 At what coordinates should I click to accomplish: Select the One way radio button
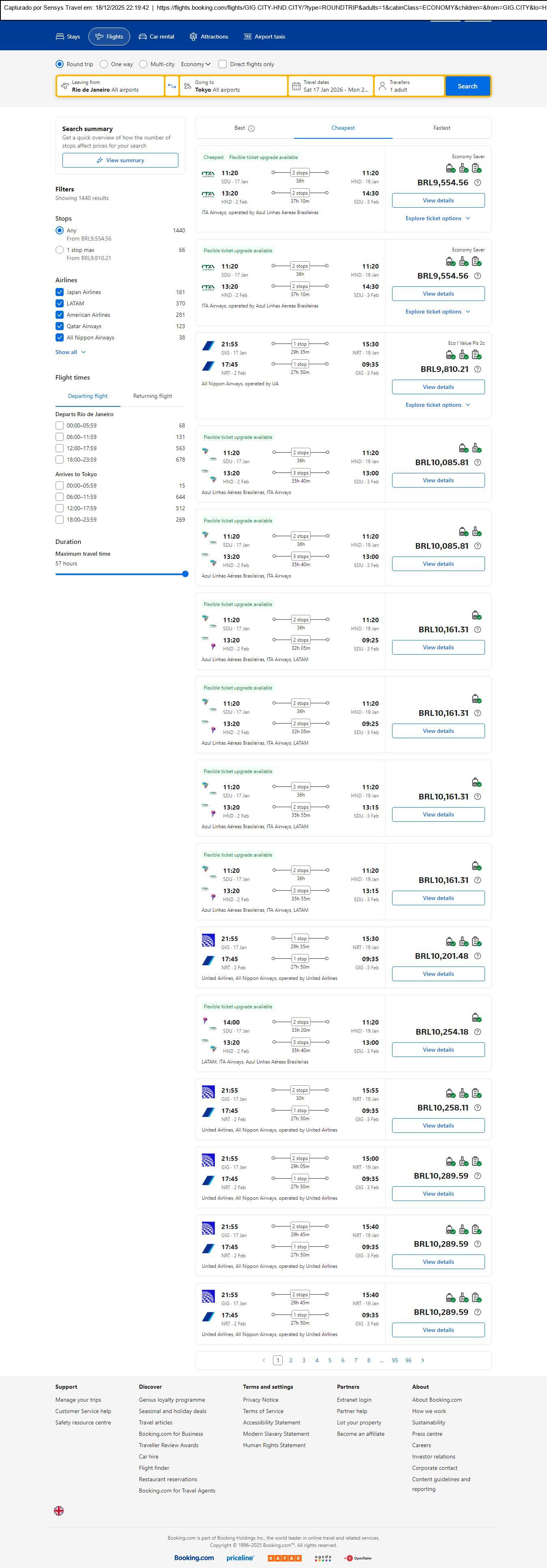click(x=104, y=64)
